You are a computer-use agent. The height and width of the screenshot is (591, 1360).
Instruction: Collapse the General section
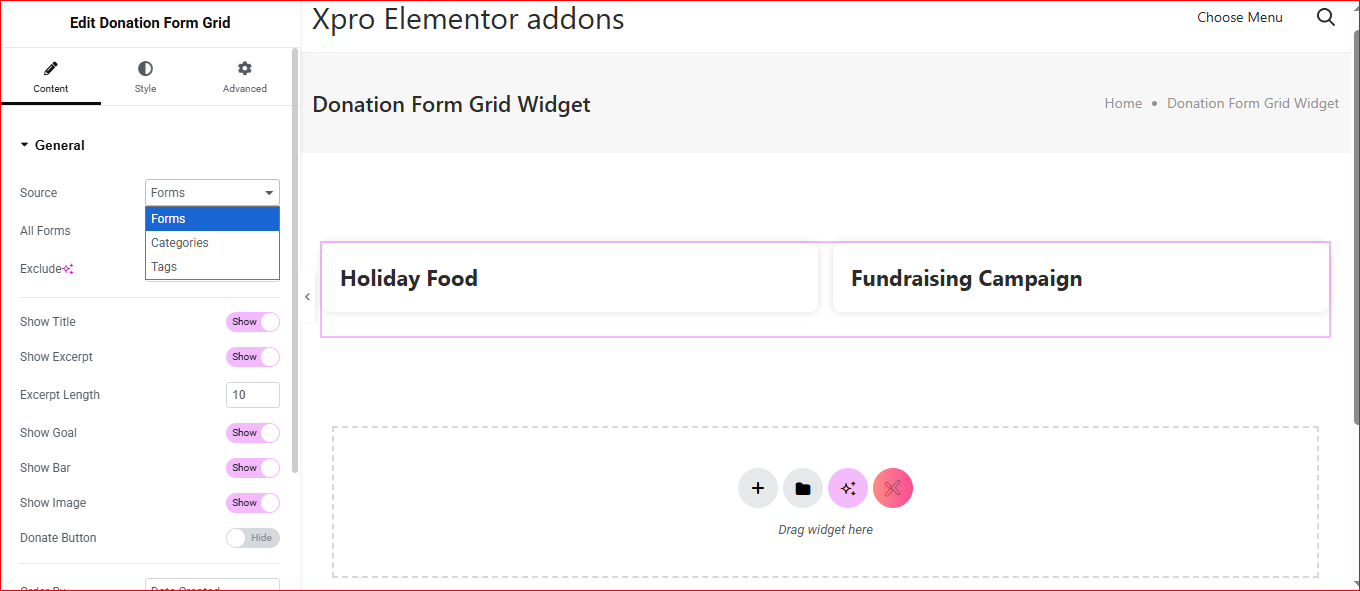[x=52, y=145]
